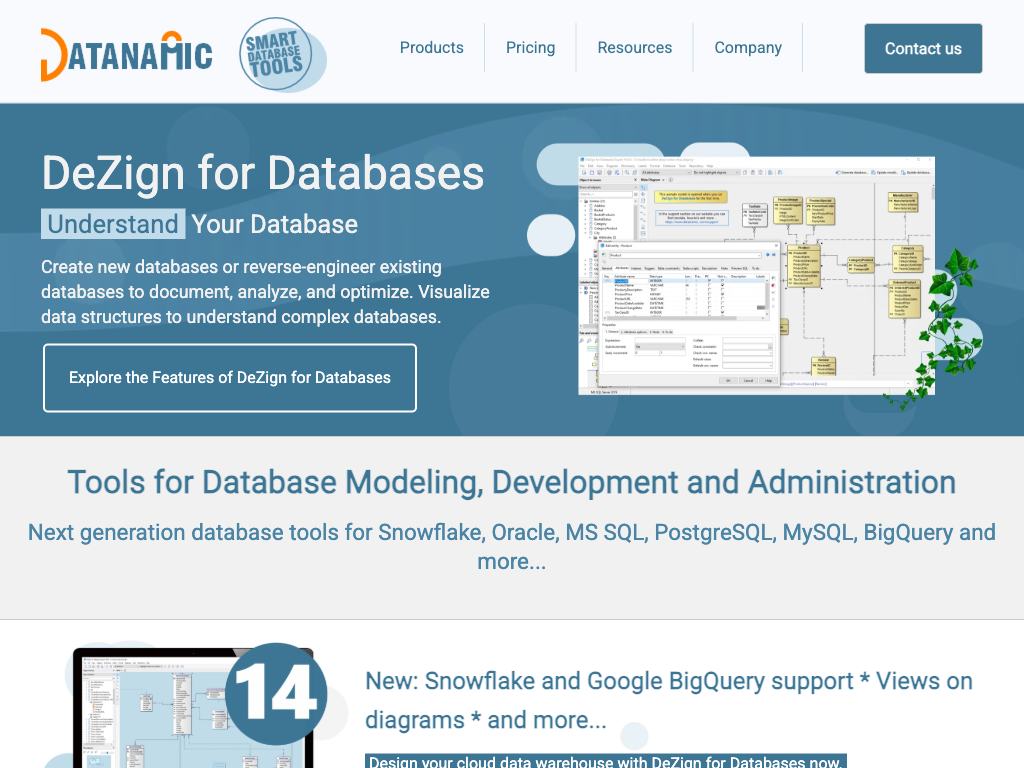Click the OK button in the pictured entity dialog
Viewport: 1024px width, 768px height.
point(727,380)
